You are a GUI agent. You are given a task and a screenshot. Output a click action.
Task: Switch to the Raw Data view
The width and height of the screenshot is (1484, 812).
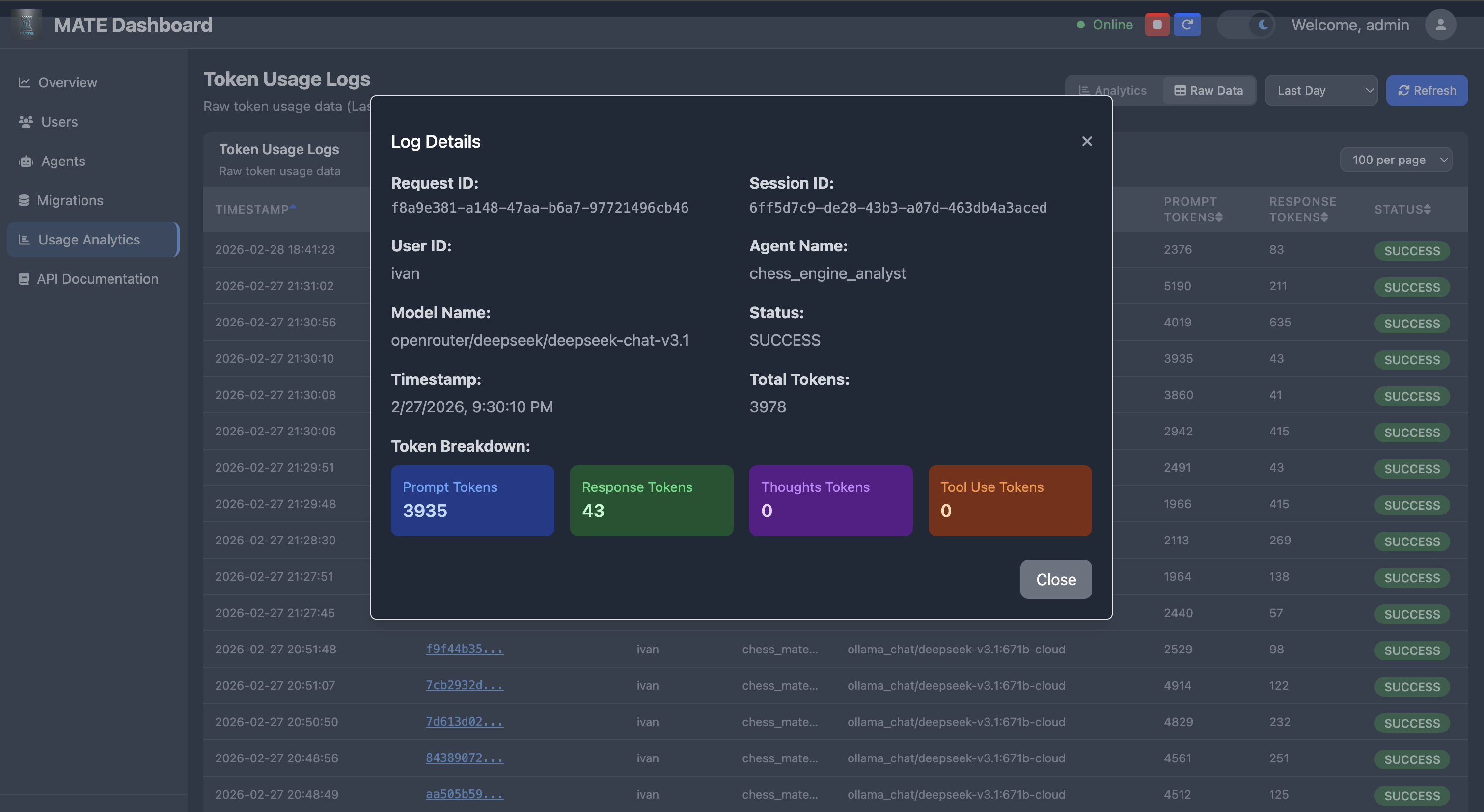(x=1209, y=90)
